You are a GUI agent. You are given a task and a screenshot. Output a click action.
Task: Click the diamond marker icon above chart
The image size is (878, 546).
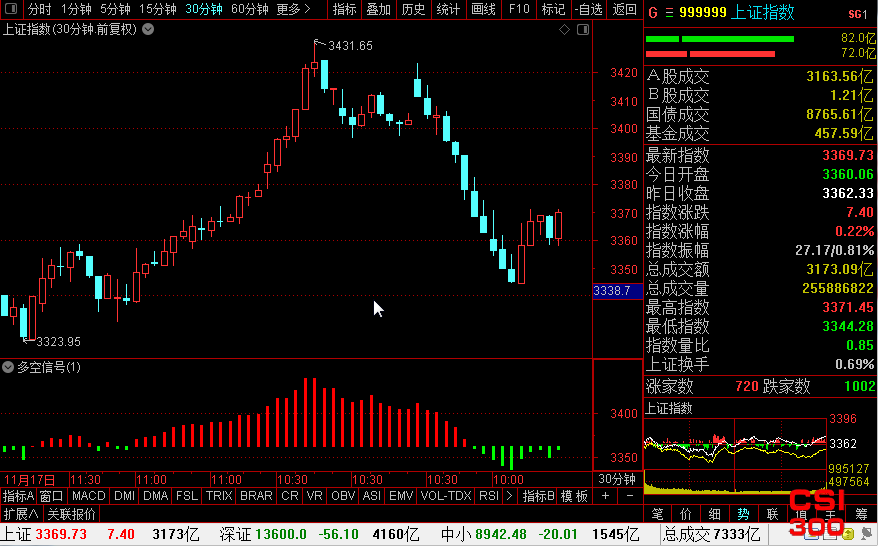564,30
